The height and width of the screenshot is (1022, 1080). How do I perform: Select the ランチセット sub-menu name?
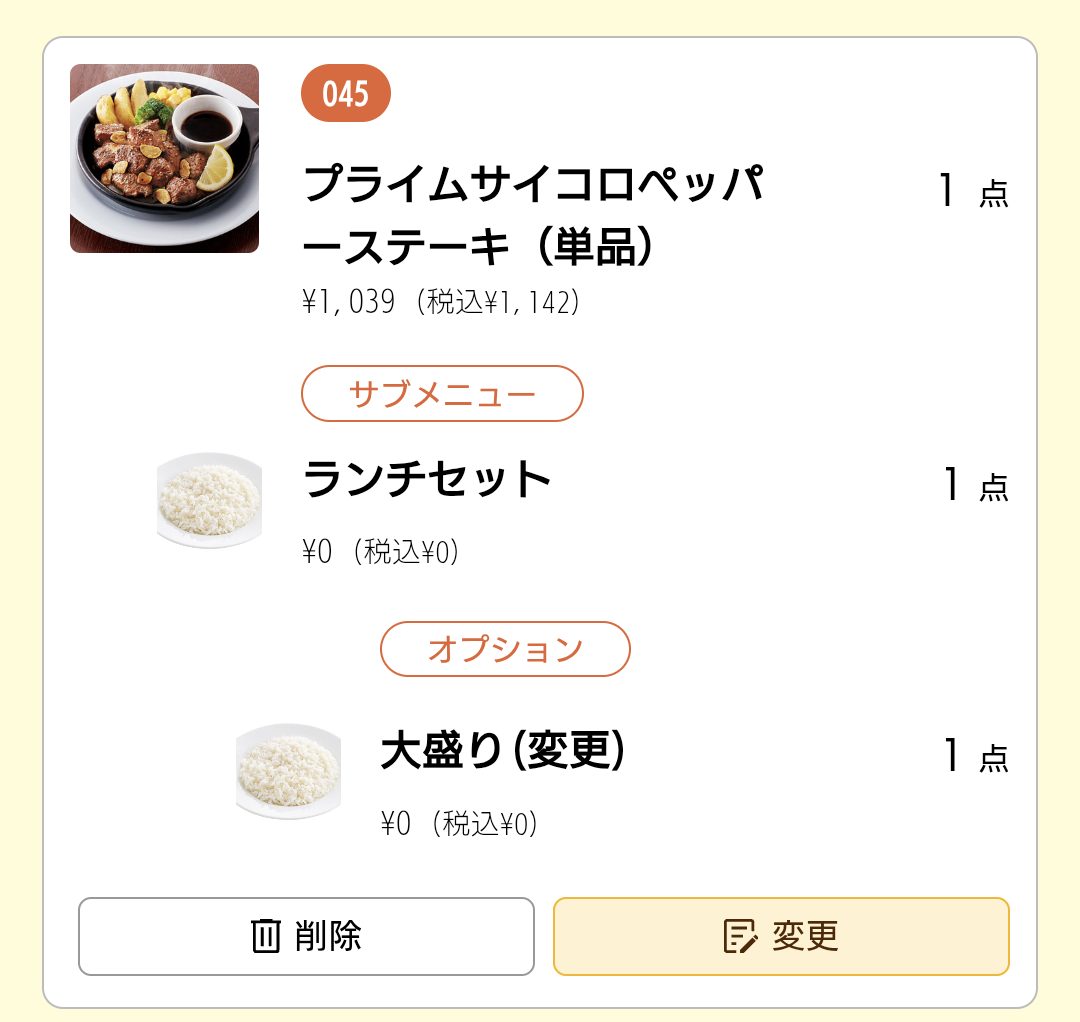pos(427,480)
